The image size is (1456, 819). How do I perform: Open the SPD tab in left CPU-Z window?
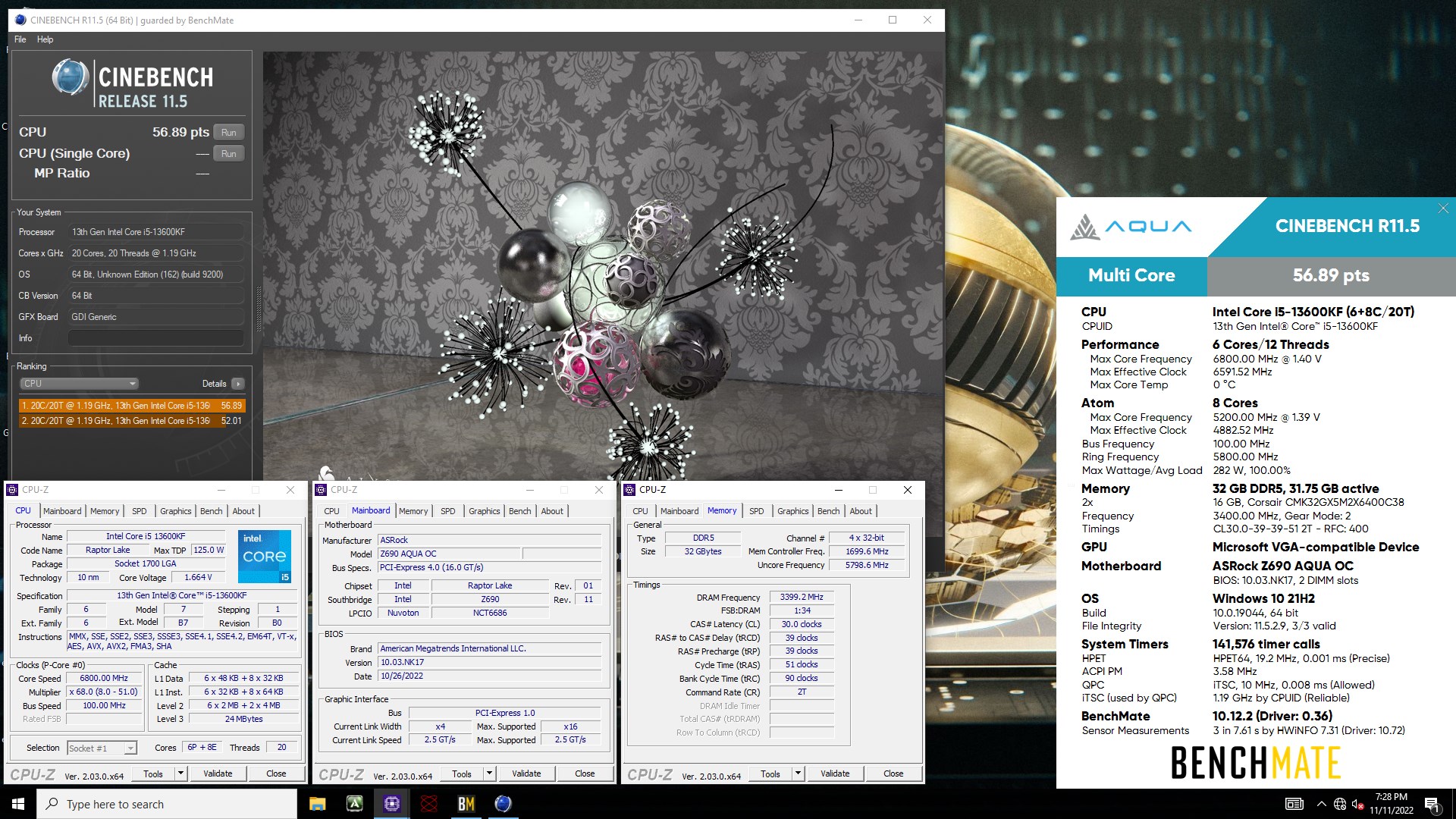click(140, 511)
